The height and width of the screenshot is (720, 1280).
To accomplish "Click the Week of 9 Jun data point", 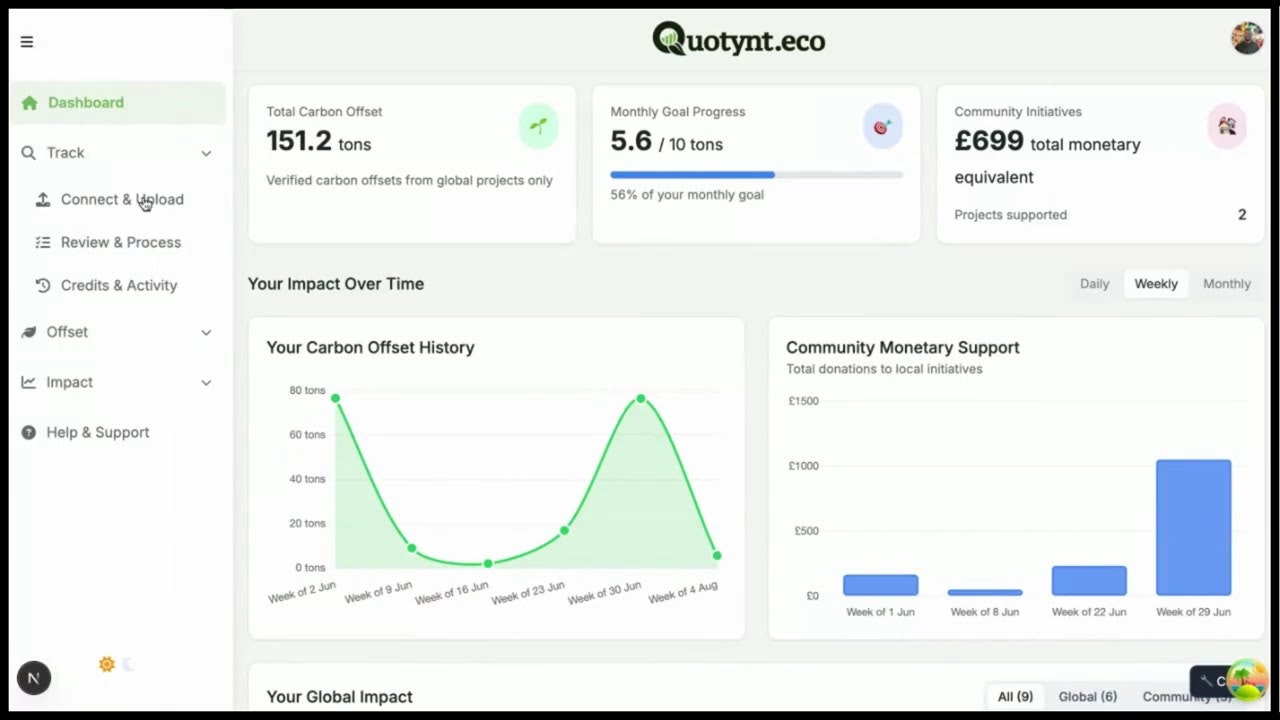I will point(412,548).
